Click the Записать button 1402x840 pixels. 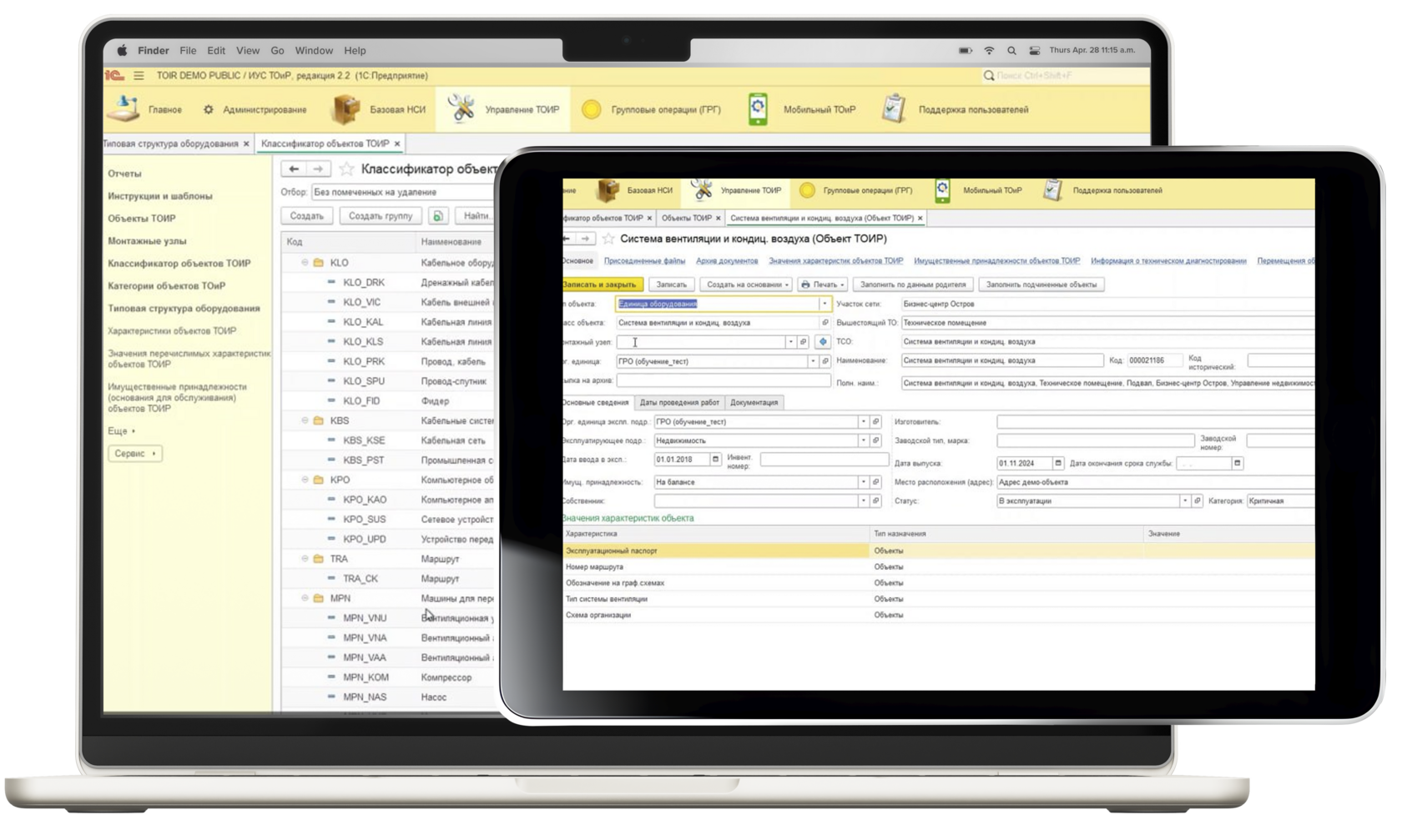(x=671, y=284)
